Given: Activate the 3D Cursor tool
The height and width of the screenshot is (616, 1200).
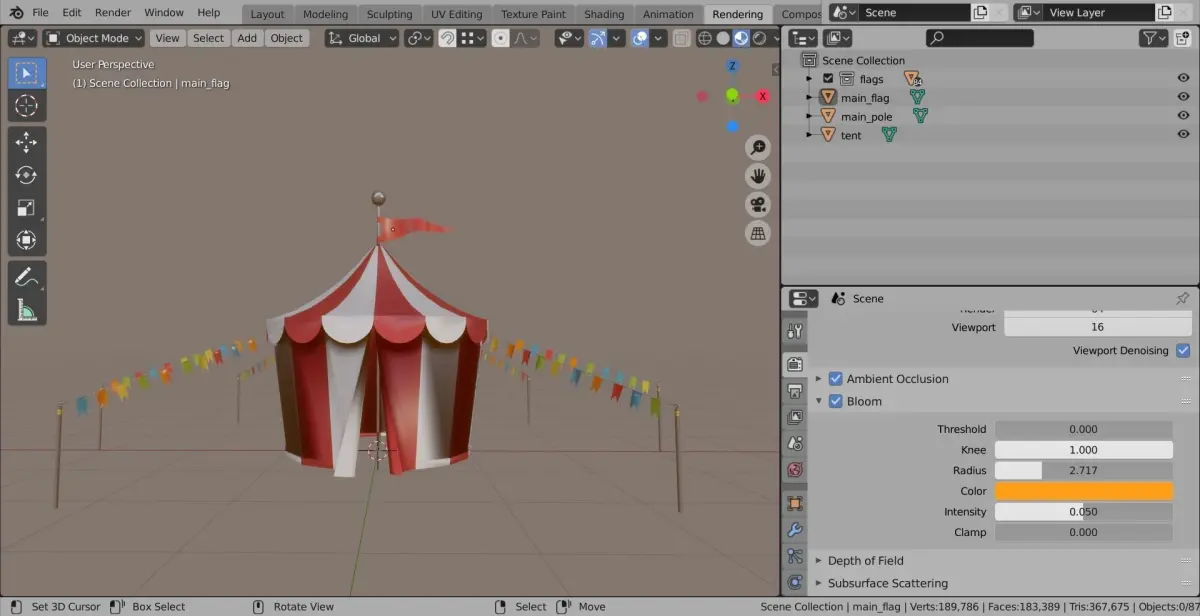Looking at the screenshot, I should pos(27,106).
